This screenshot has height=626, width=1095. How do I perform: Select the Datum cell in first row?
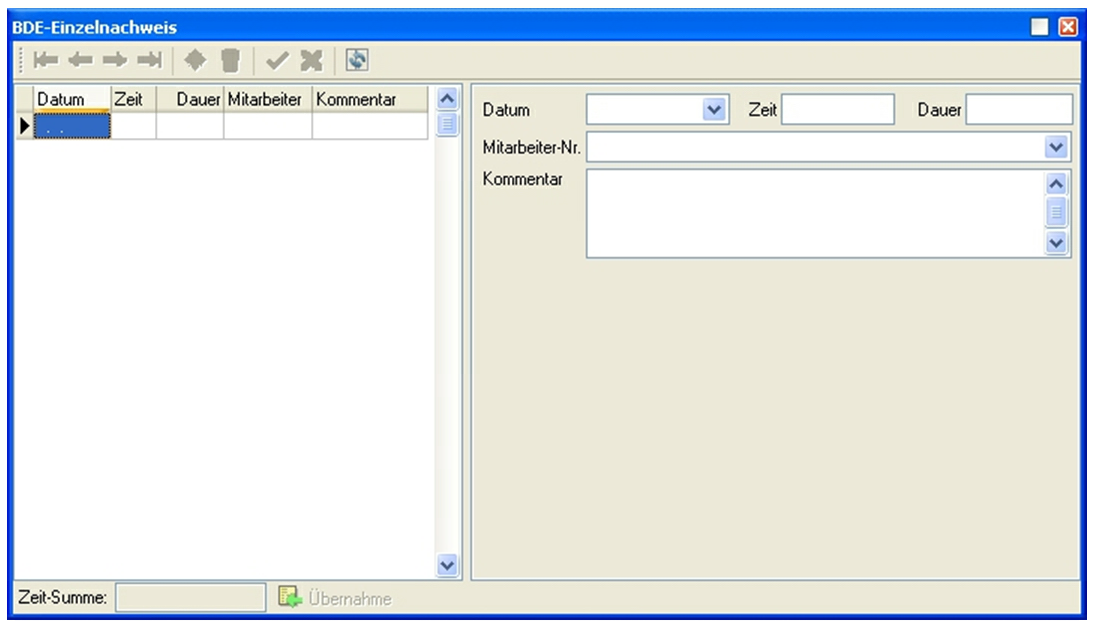(x=71, y=126)
